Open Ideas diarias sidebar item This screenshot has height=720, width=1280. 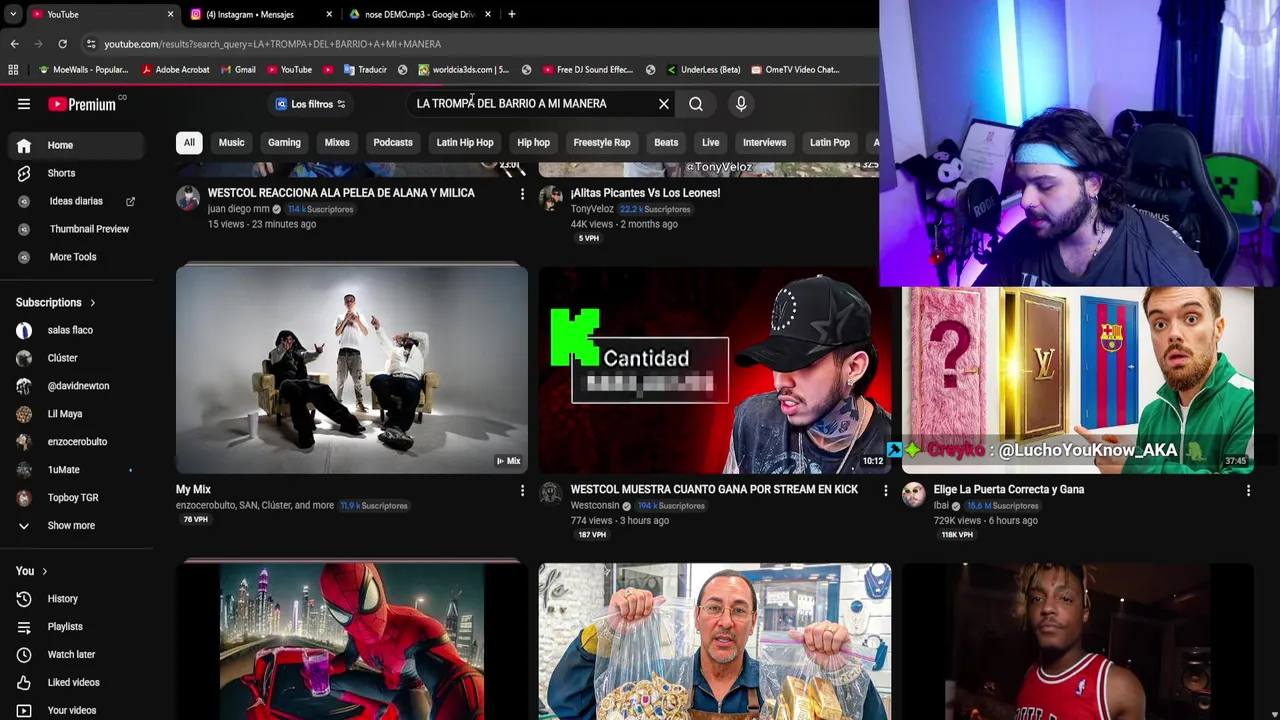[x=76, y=201]
